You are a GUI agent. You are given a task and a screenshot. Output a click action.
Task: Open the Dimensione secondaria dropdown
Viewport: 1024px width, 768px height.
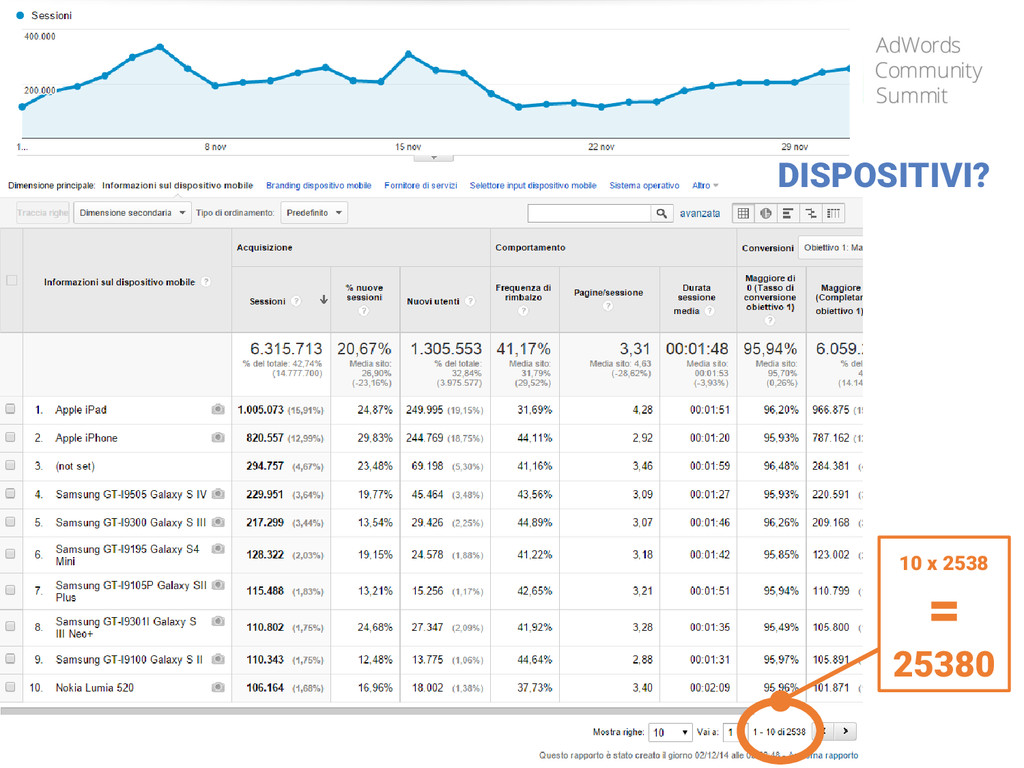pos(132,213)
